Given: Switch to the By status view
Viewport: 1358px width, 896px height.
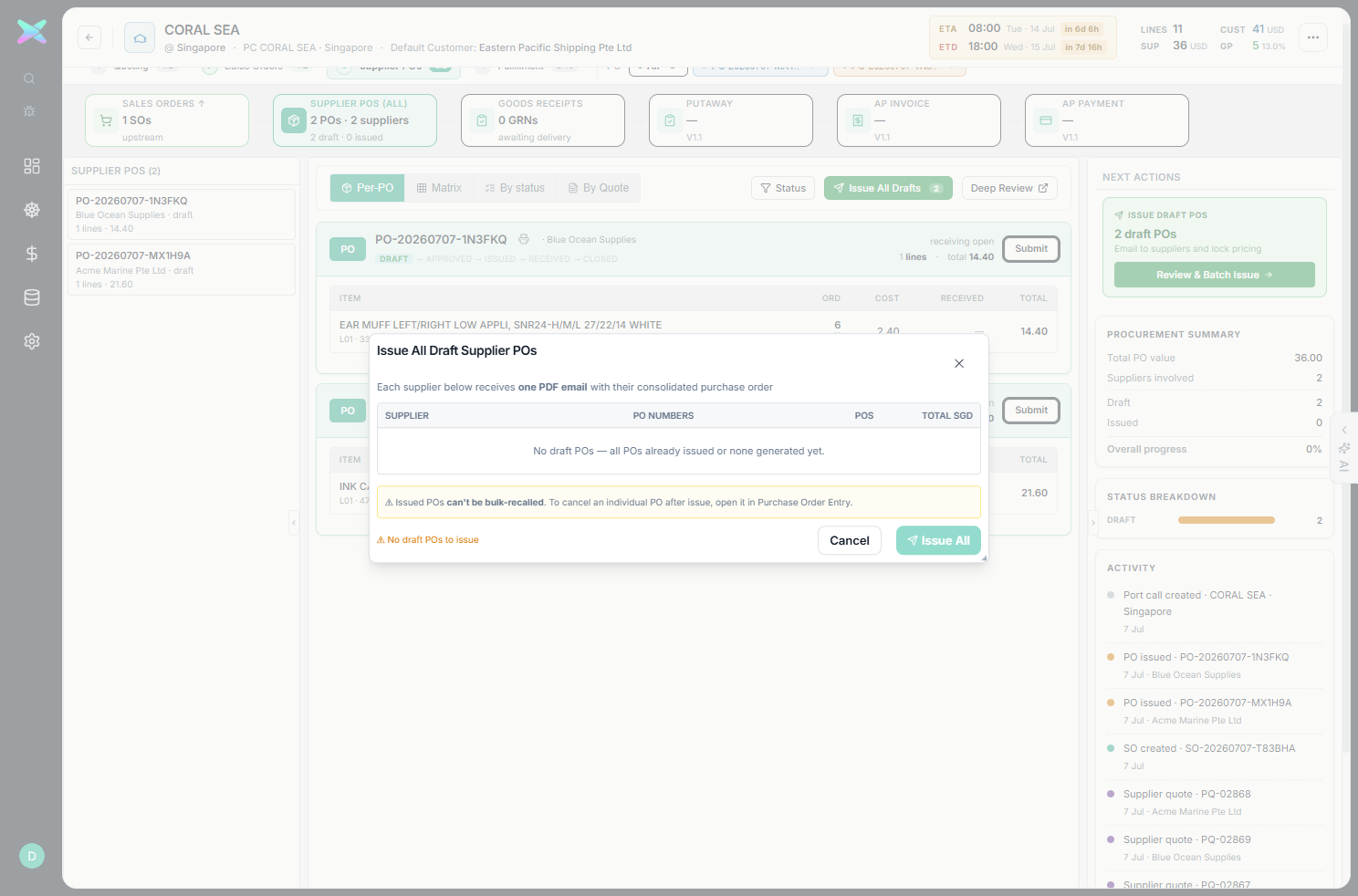Looking at the screenshot, I should click(515, 188).
